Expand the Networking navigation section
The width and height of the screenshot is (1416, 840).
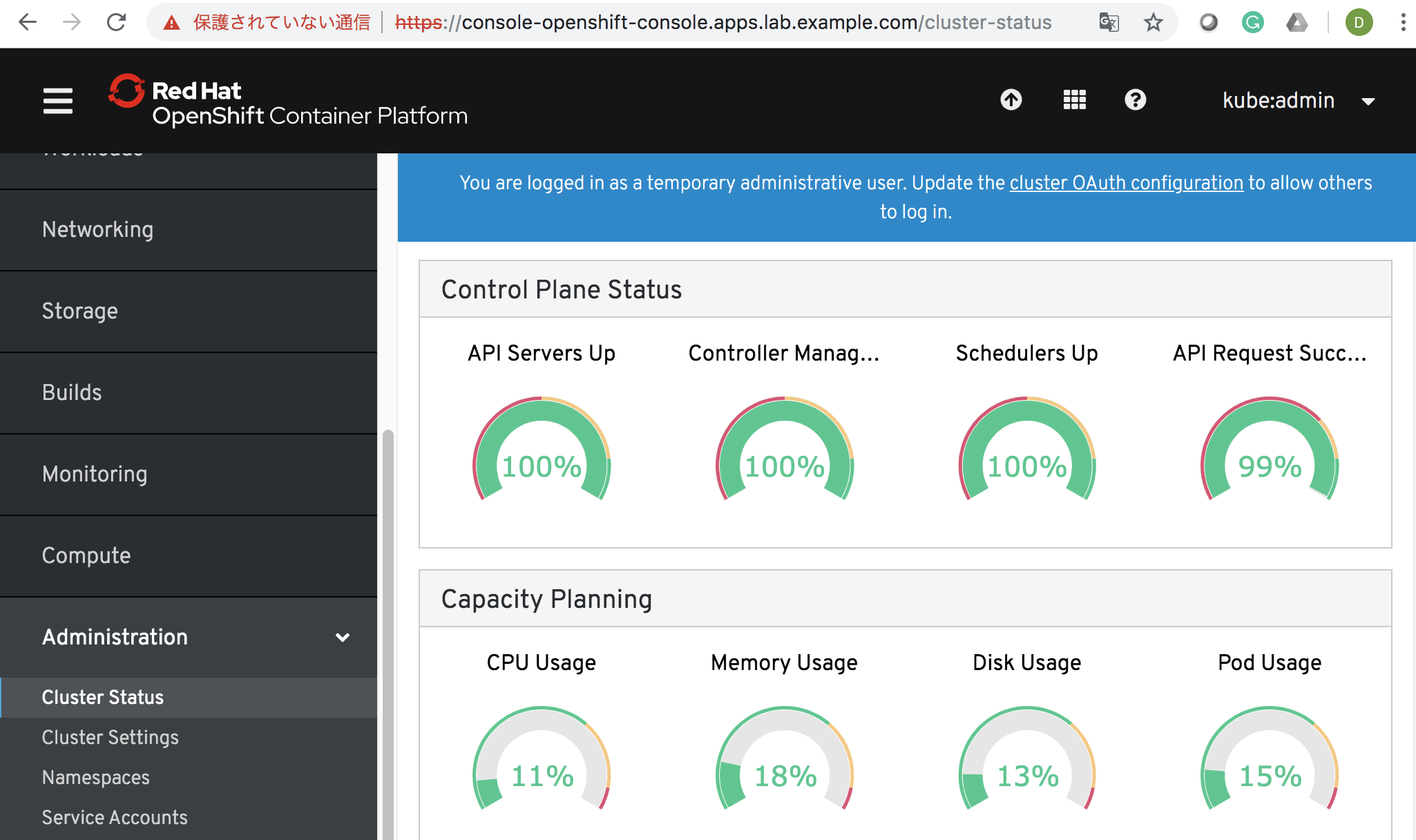coord(97,229)
